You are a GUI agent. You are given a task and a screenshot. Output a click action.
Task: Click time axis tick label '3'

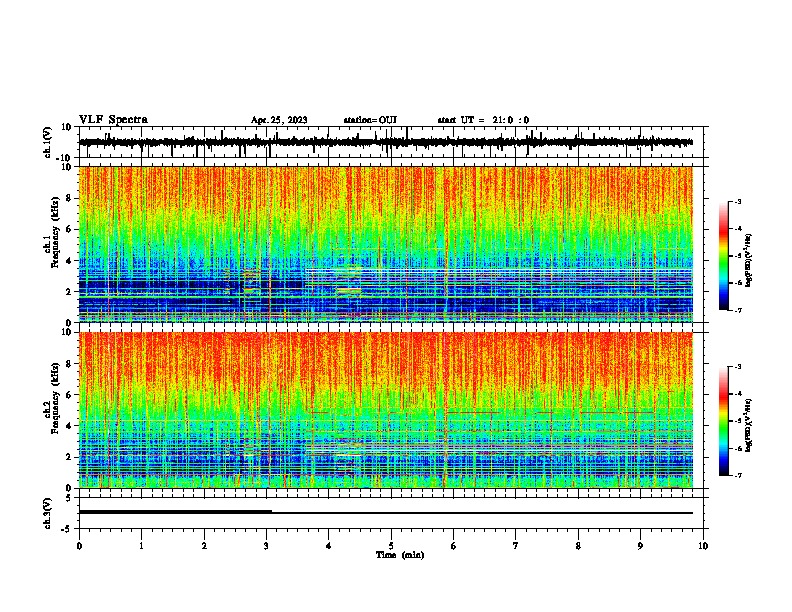point(266,546)
